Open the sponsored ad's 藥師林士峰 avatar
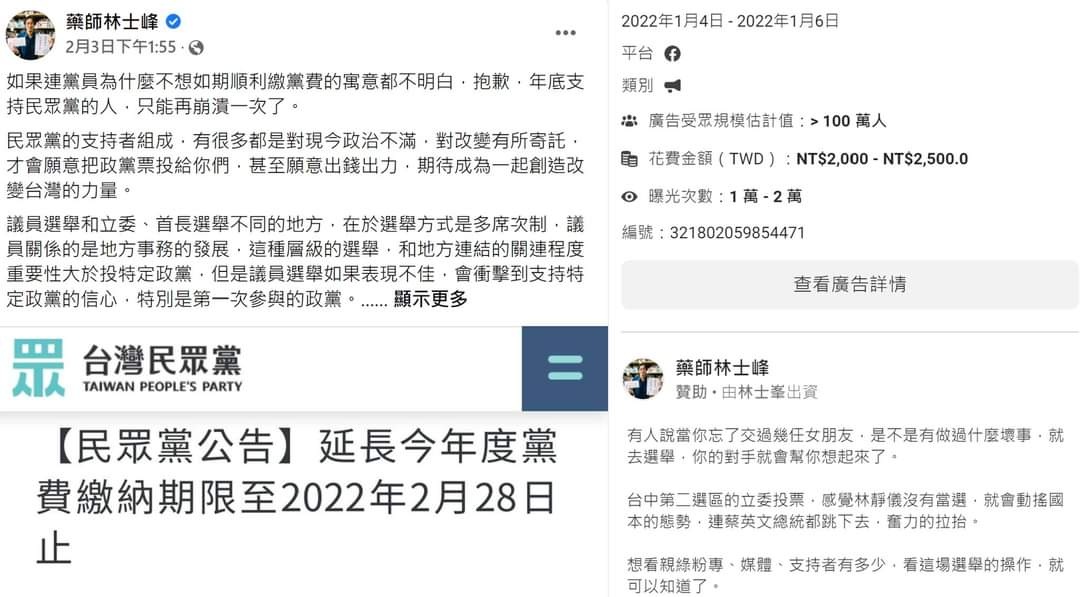The height and width of the screenshot is (597, 1080). [x=643, y=379]
